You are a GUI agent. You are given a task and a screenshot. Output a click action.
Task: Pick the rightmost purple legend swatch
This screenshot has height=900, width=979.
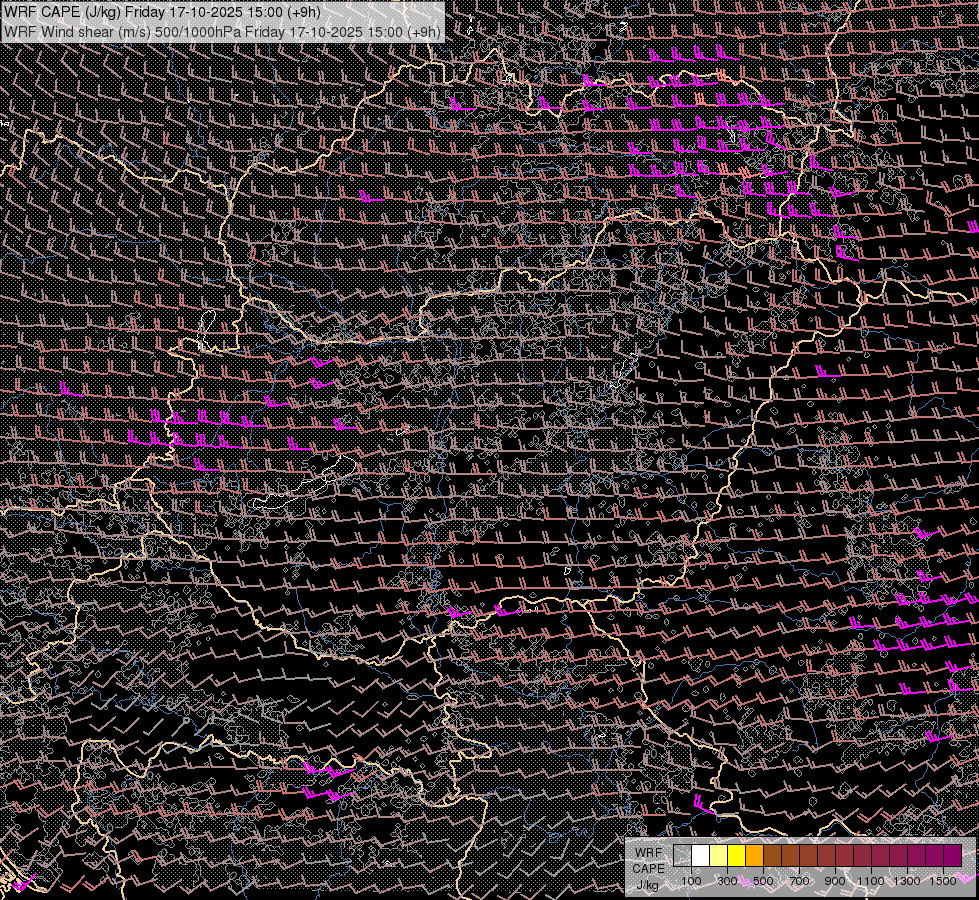[x=952, y=856]
